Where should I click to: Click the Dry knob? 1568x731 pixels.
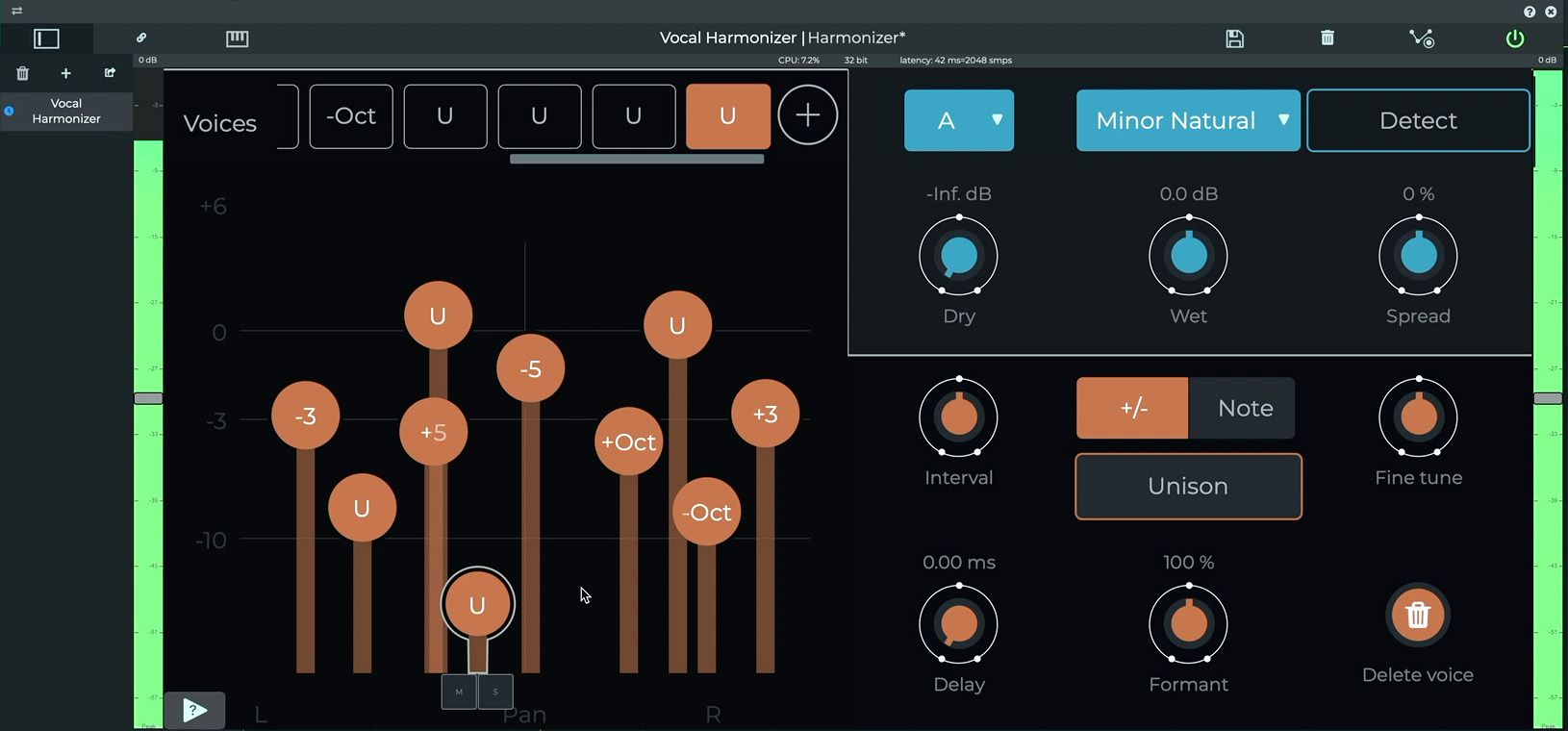tap(958, 256)
